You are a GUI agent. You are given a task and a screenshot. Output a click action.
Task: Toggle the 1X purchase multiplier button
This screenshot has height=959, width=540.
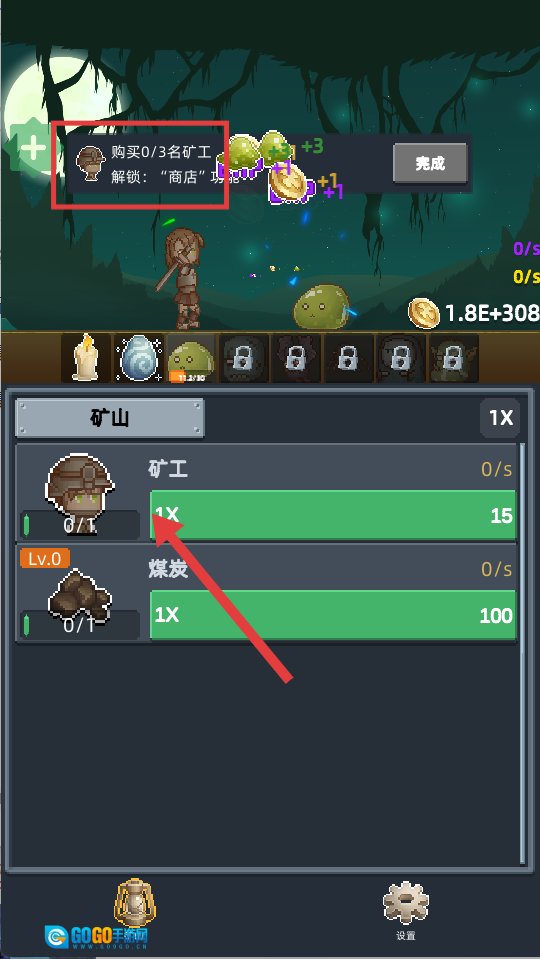(x=500, y=418)
